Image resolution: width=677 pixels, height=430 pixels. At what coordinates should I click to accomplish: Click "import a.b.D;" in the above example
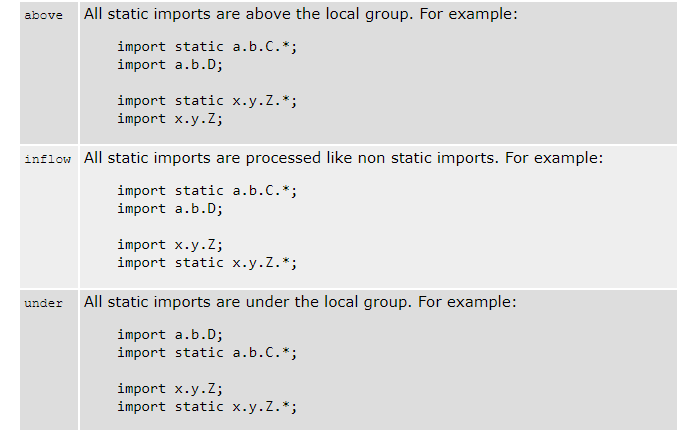pyautogui.click(x=170, y=65)
